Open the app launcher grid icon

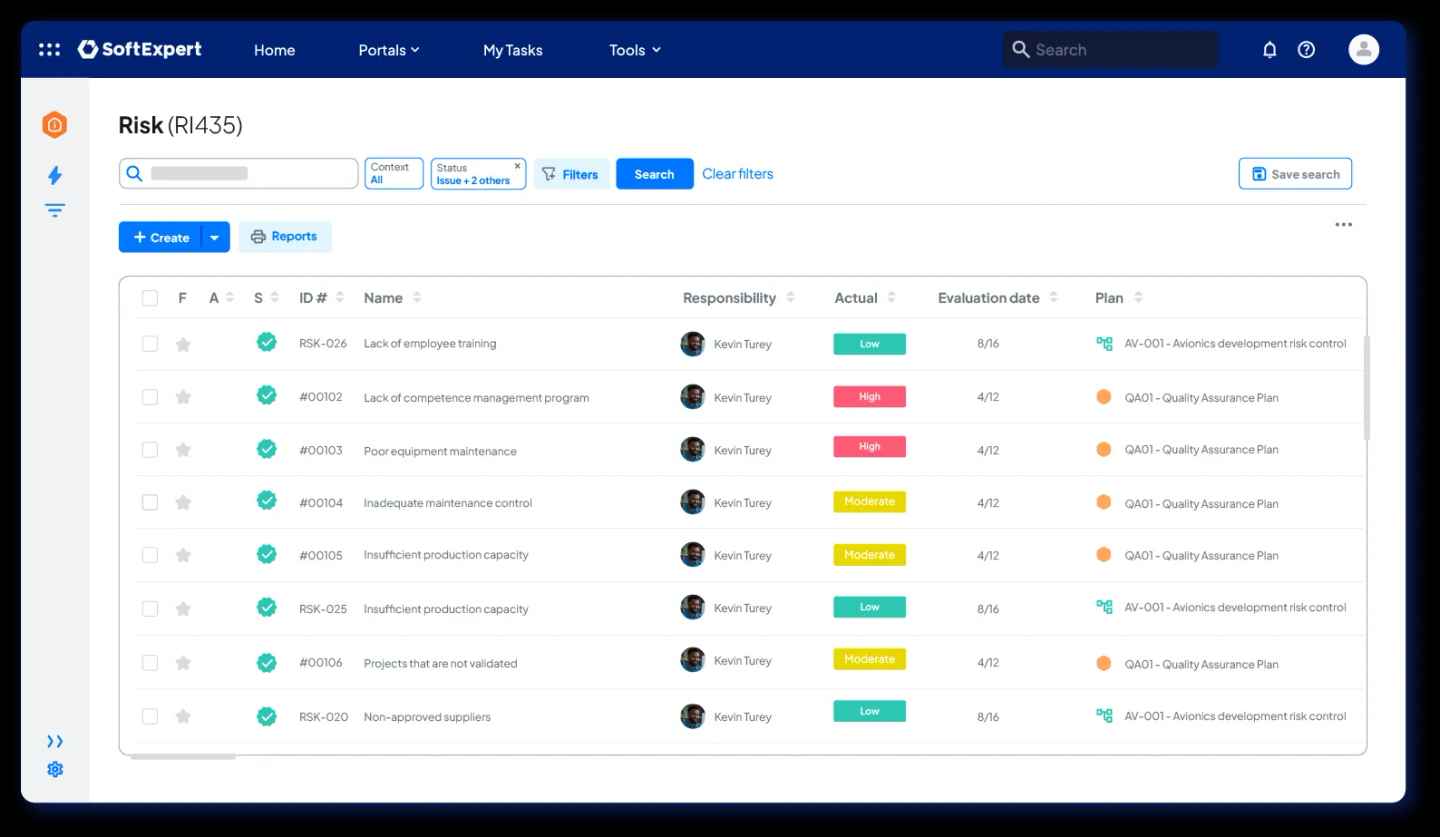(x=49, y=49)
